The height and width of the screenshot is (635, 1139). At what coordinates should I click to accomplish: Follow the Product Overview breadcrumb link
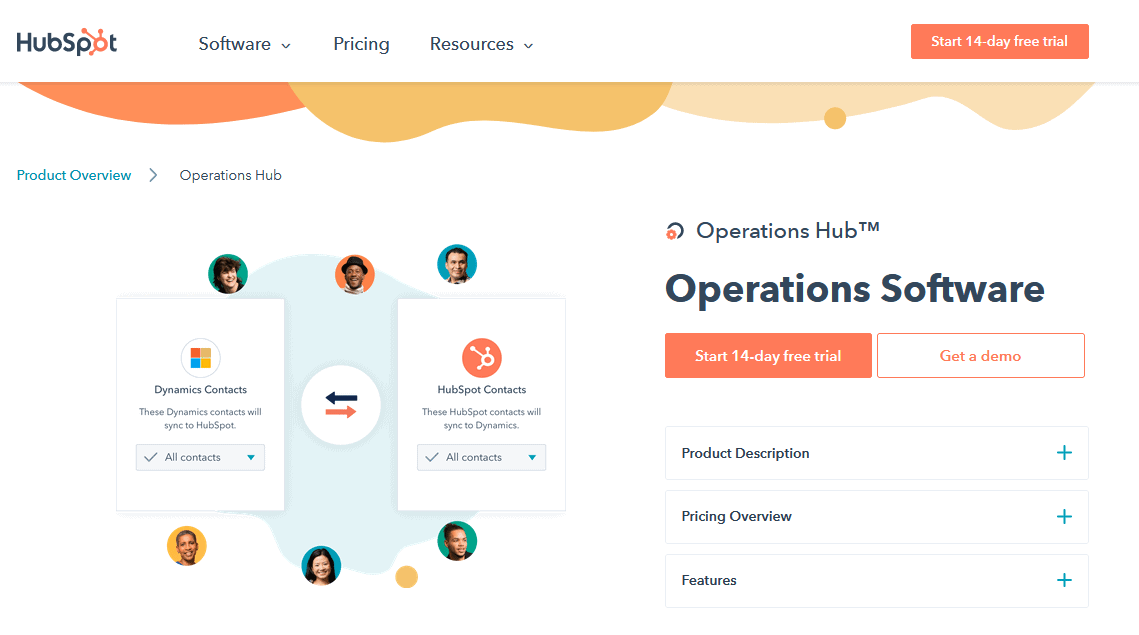pos(74,175)
